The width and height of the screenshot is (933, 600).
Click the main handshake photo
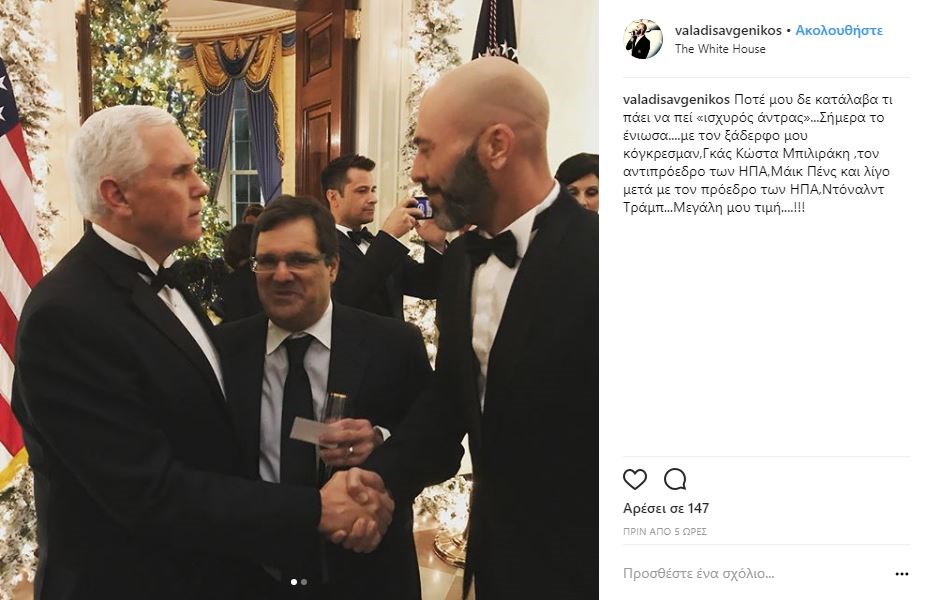(299, 300)
